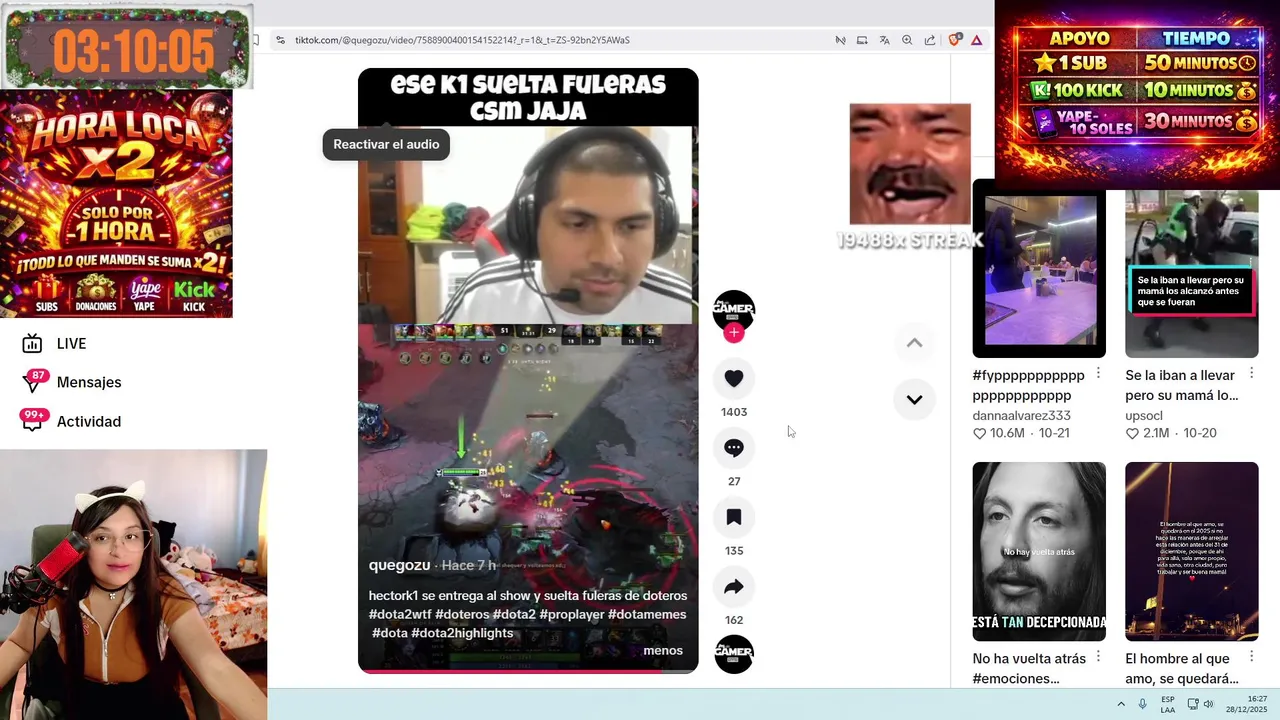The width and height of the screenshot is (1280, 720).
Task: Click the picture-in-picture icon in the address bar
Action: click(x=862, y=40)
